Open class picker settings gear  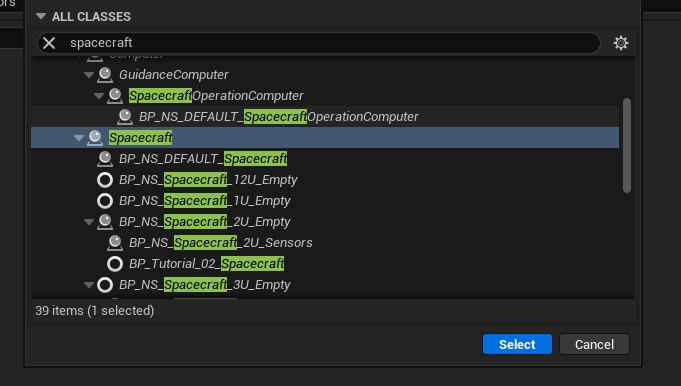[621, 43]
